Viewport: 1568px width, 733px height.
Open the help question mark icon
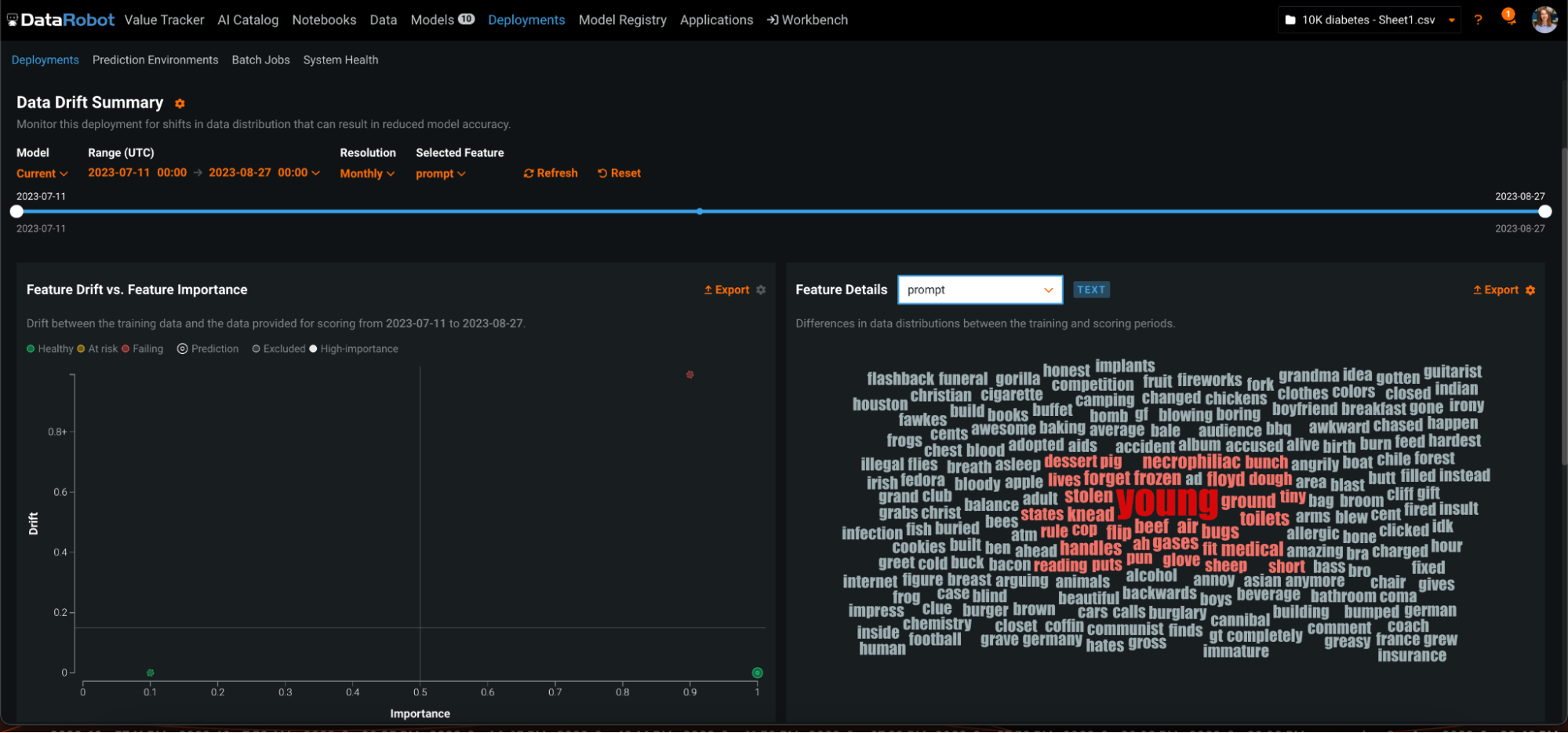point(1478,20)
